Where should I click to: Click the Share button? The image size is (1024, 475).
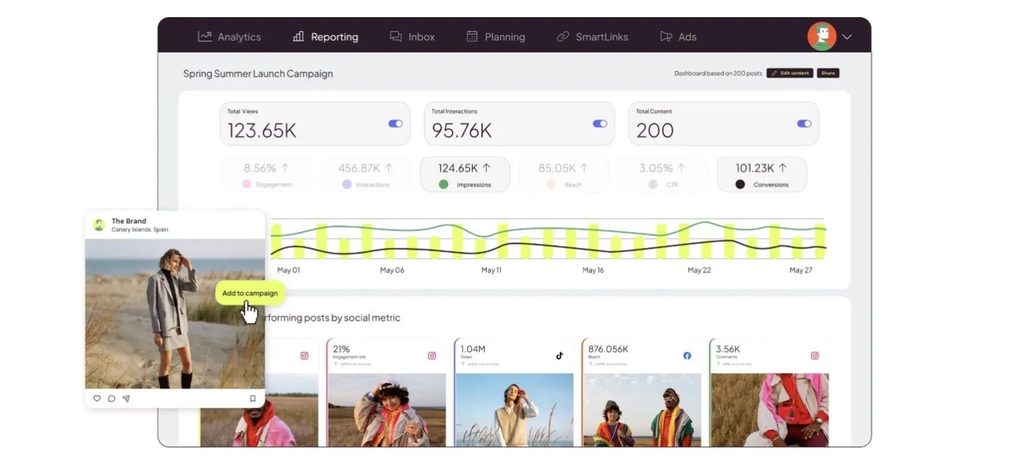pyautogui.click(x=828, y=73)
